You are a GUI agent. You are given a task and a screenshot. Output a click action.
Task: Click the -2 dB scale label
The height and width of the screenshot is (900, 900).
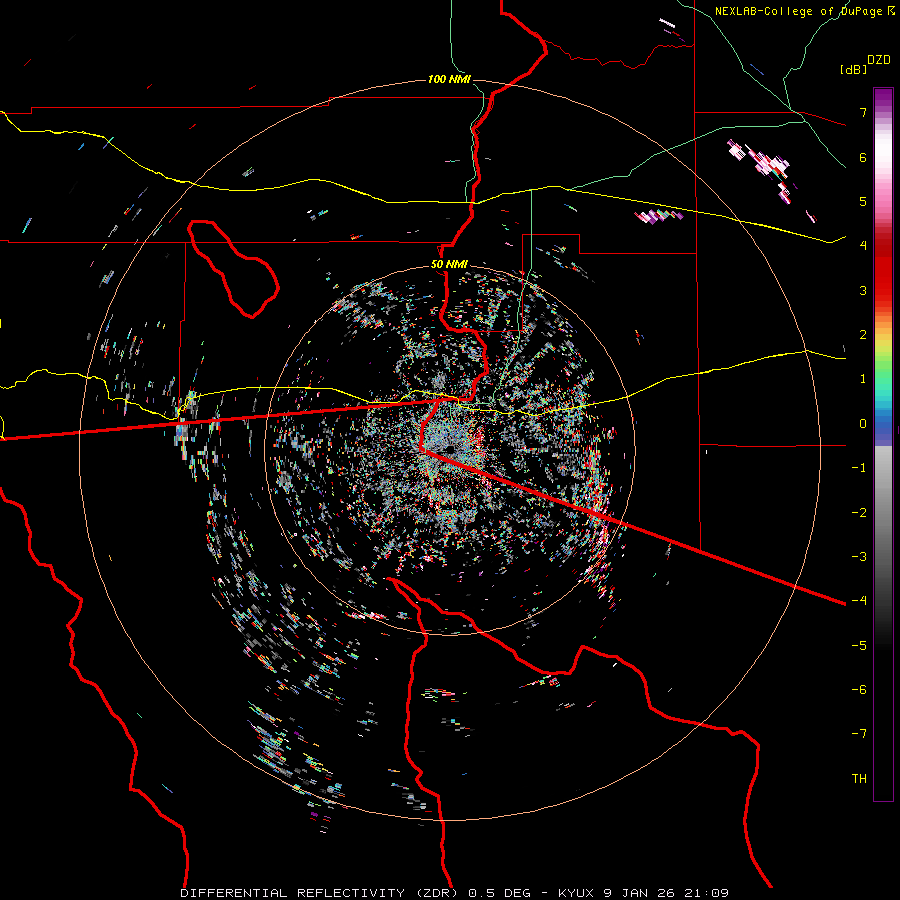pos(859,513)
